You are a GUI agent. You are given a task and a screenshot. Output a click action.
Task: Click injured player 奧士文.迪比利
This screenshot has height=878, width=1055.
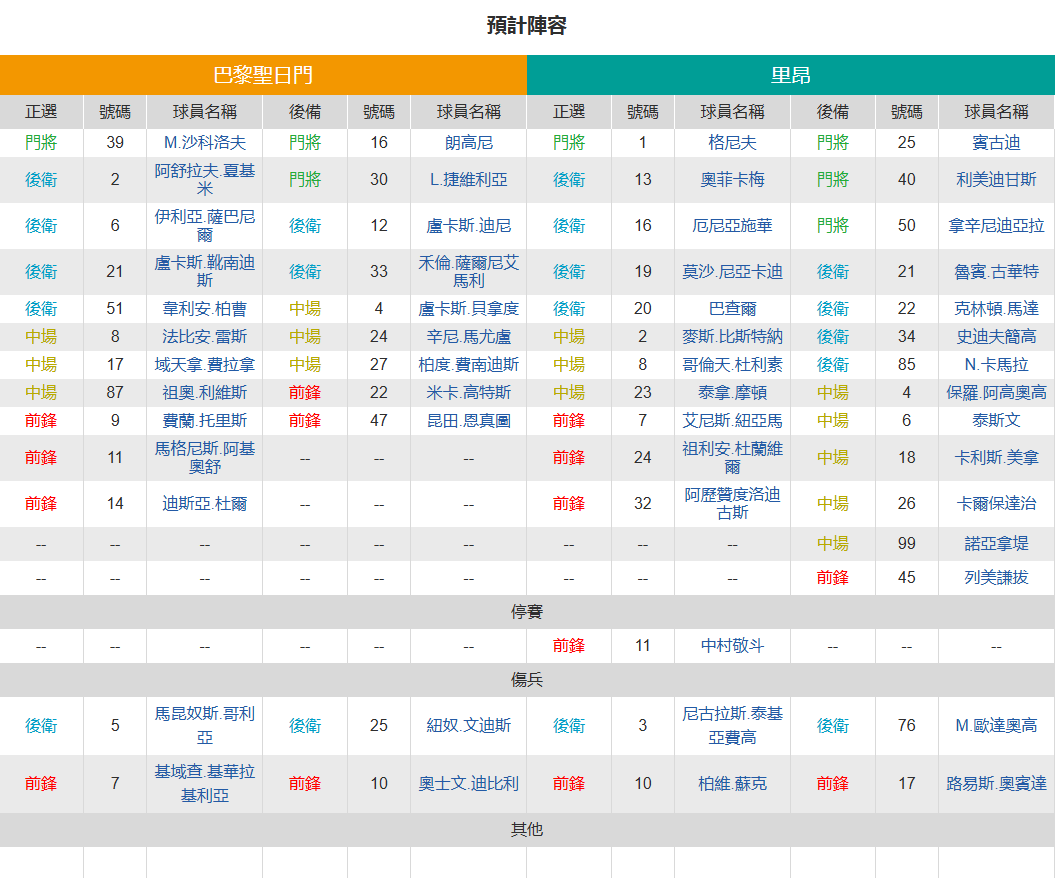[x=468, y=784]
